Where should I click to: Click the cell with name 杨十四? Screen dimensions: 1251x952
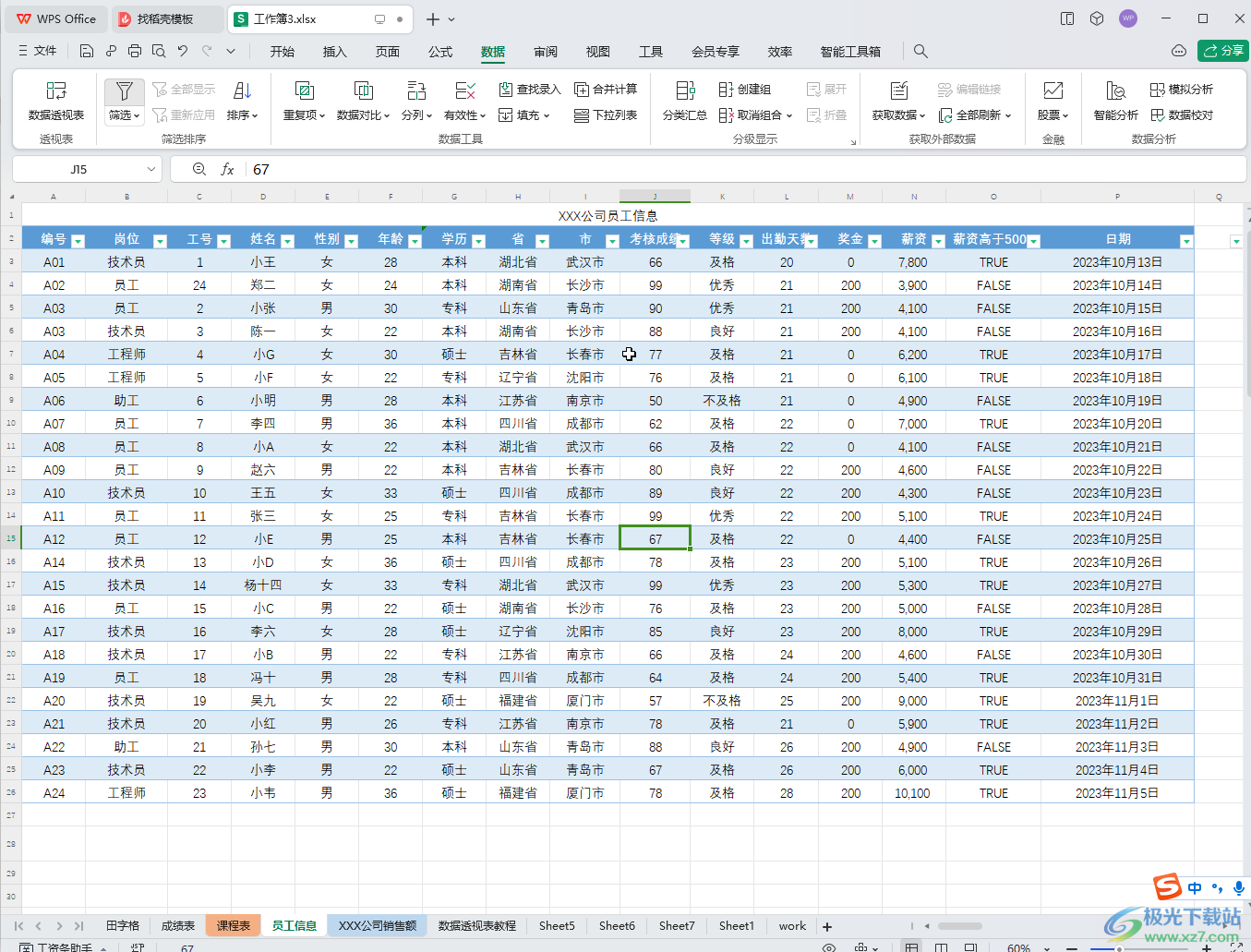pos(263,585)
